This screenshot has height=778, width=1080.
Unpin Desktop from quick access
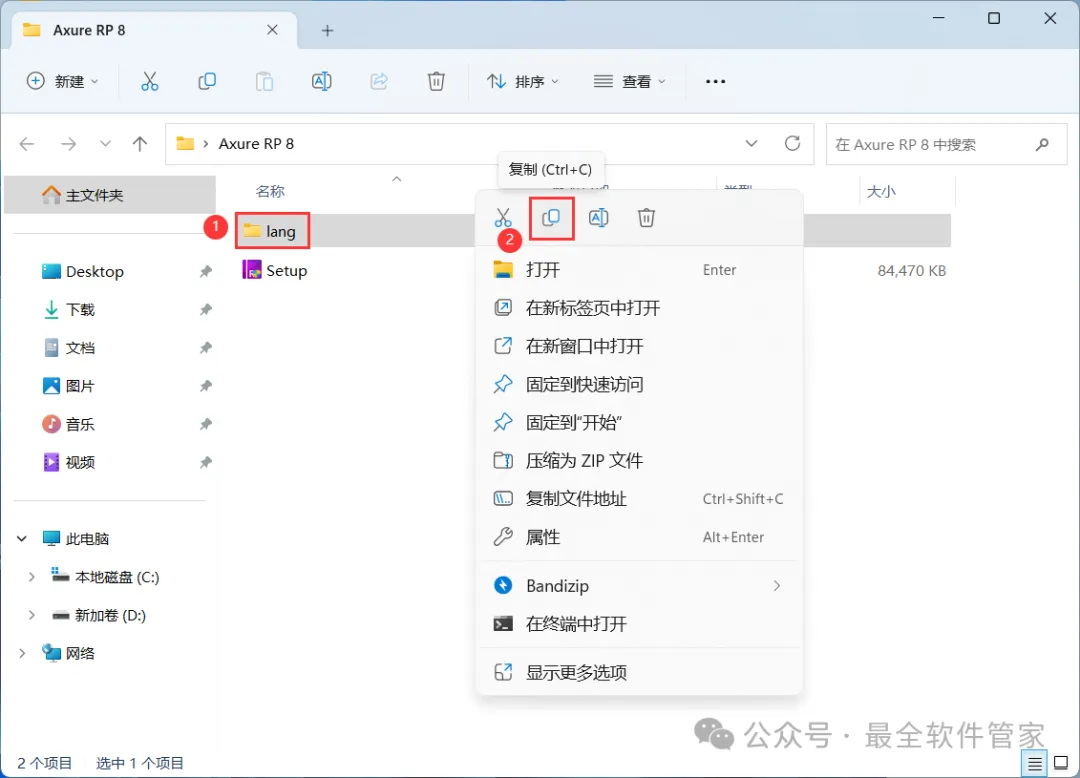pyautogui.click(x=205, y=271)
